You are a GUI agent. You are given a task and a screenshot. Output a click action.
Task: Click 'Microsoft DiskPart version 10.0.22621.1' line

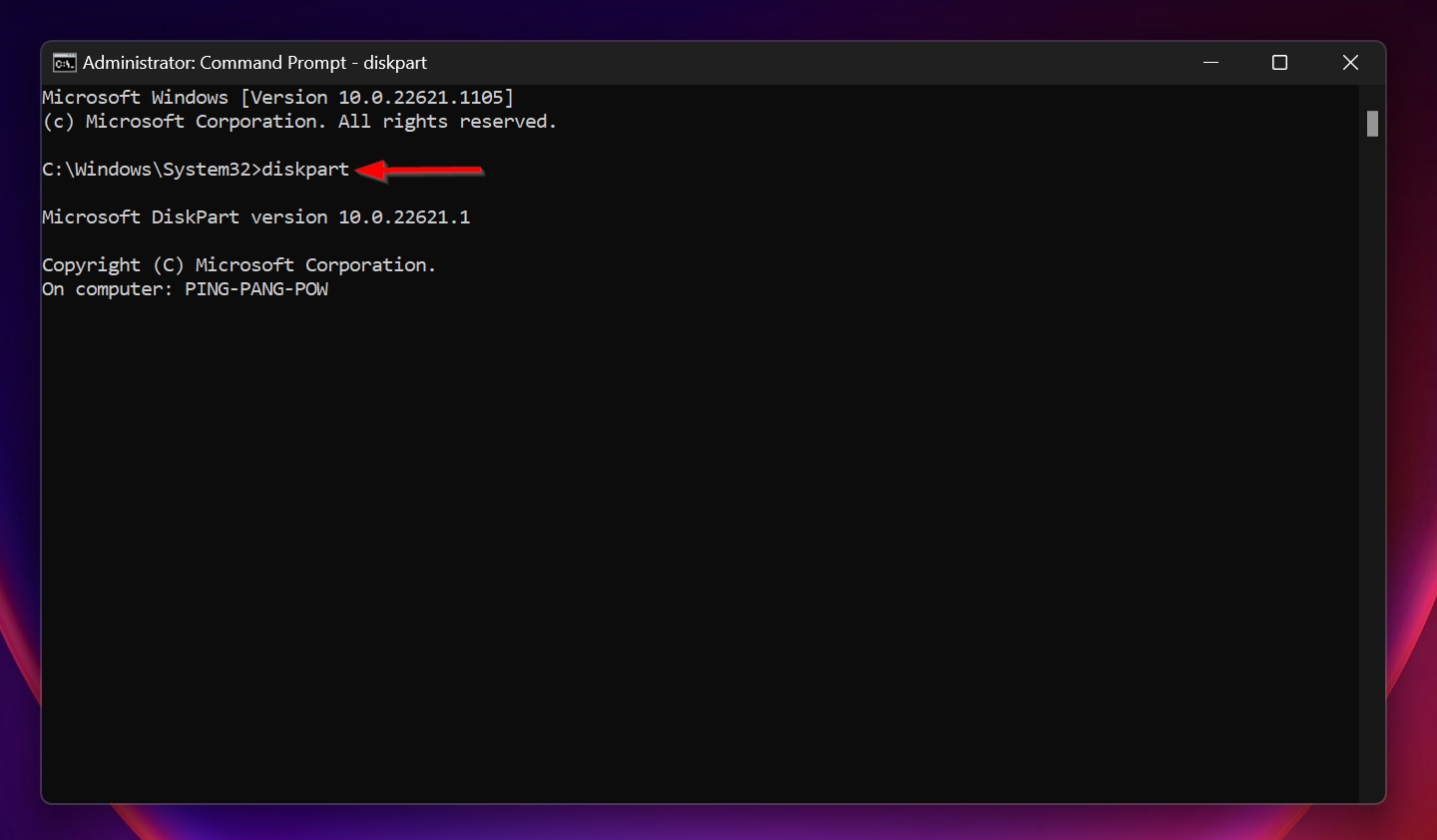point(255,217)
